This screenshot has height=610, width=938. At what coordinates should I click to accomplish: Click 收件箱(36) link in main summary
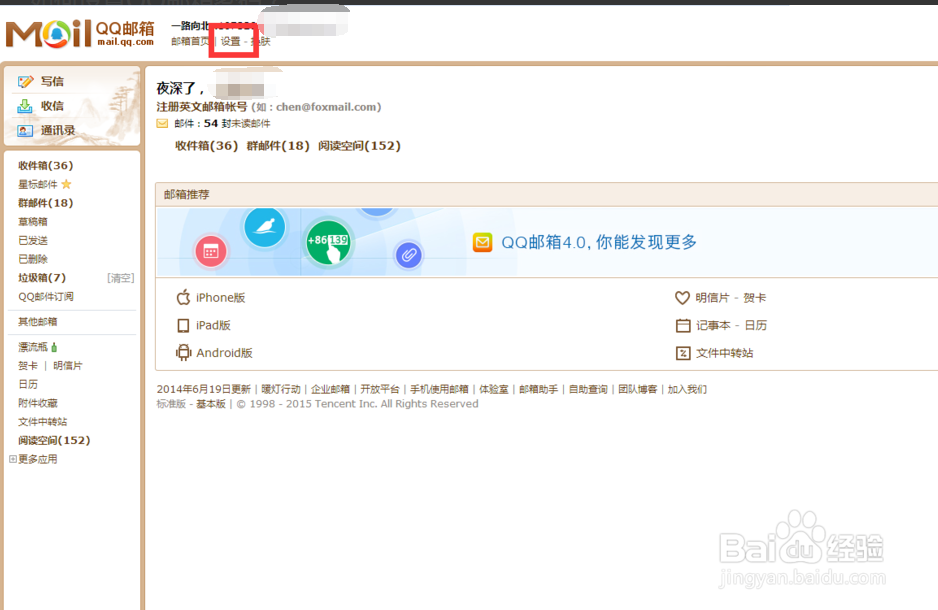pos(206,145)
